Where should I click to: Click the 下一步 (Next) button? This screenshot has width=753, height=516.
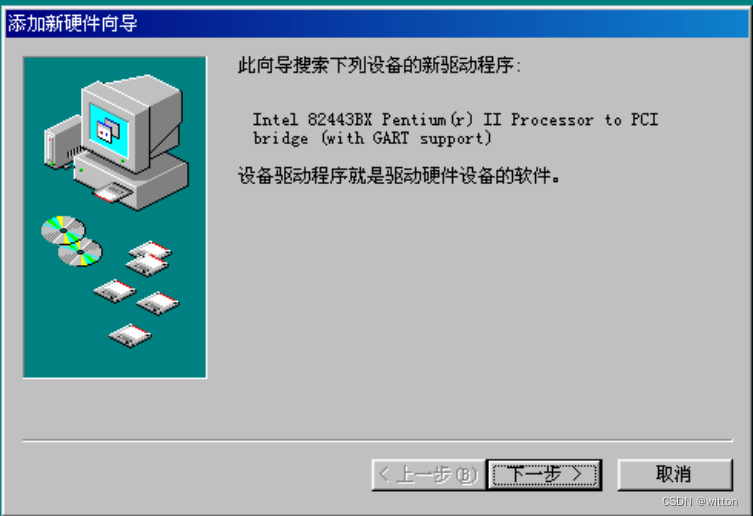coord(544,474)
